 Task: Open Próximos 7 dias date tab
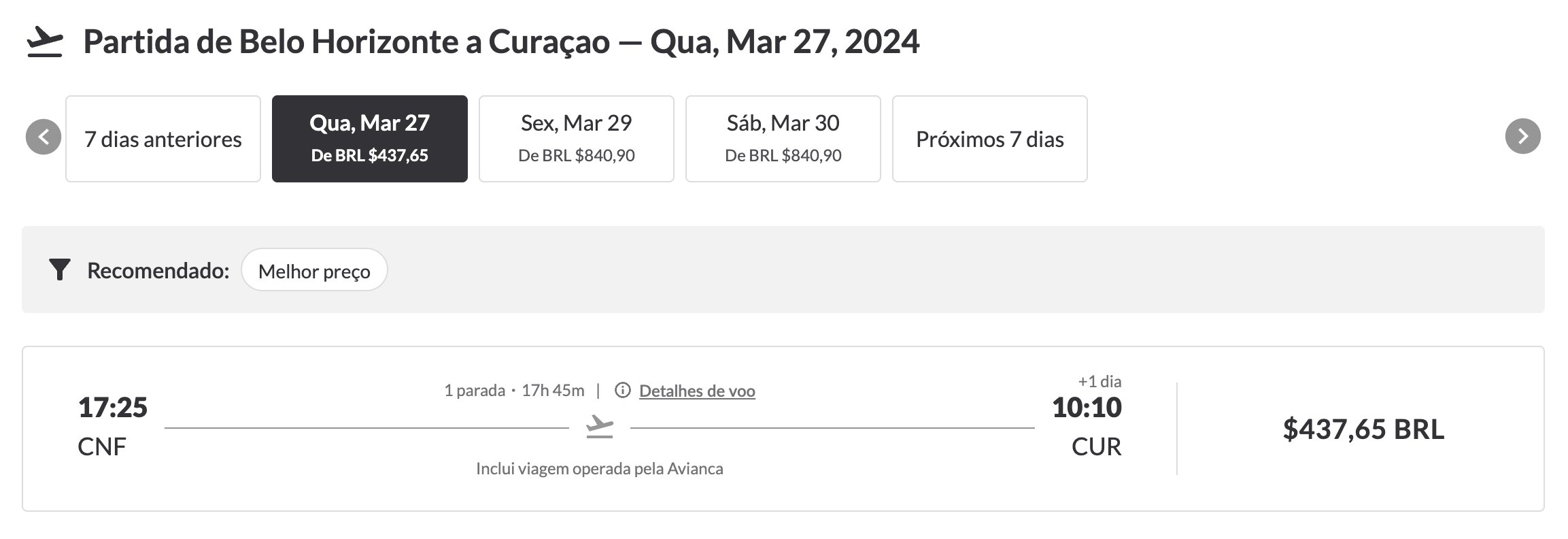pyautogui.click(x=990, y=139)
